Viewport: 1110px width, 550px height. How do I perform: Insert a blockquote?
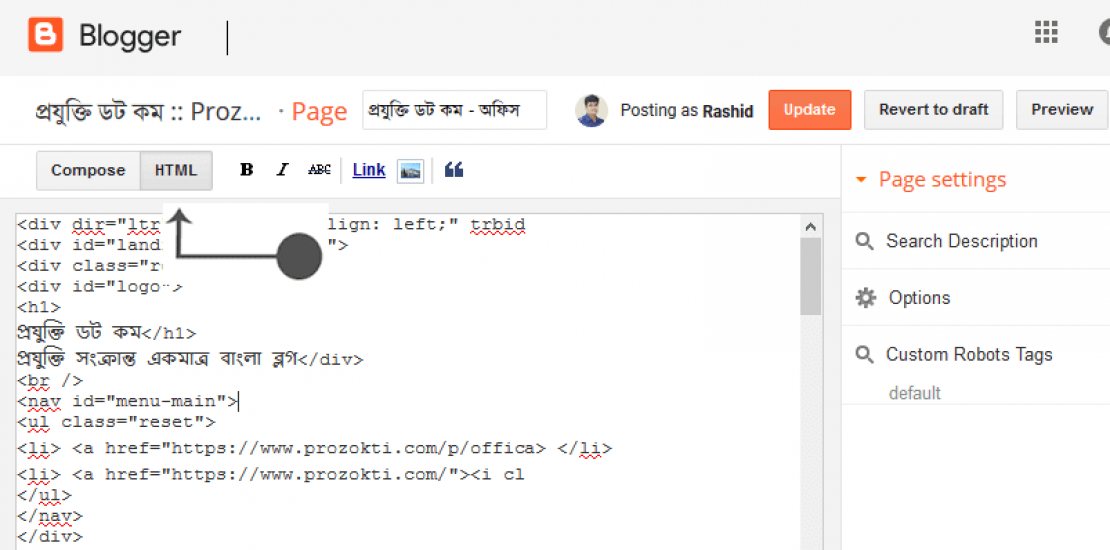click(454, 170)
